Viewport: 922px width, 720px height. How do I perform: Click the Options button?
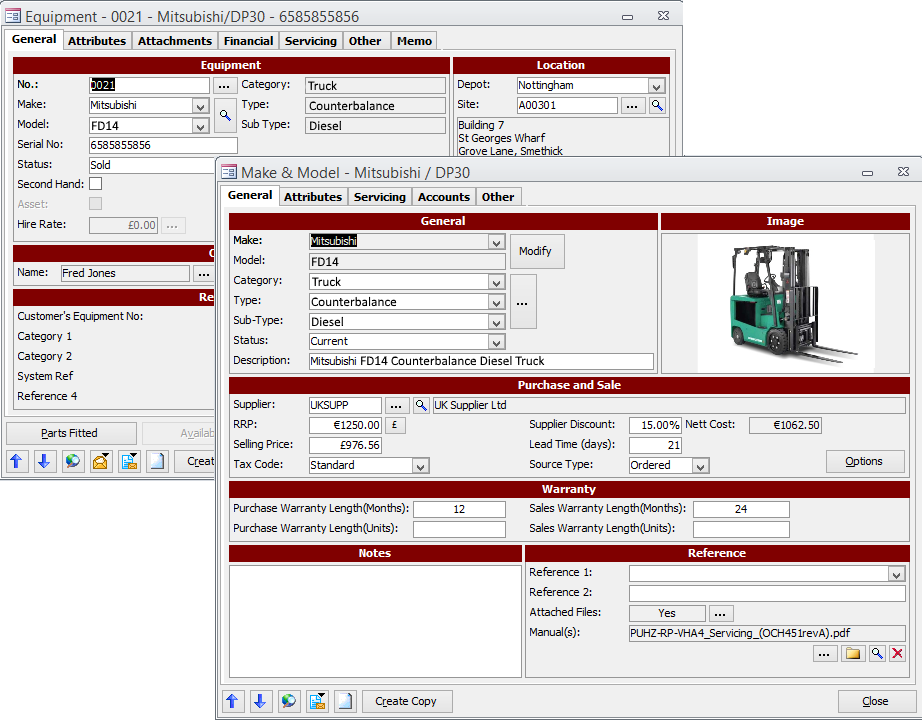coord(864,461)
